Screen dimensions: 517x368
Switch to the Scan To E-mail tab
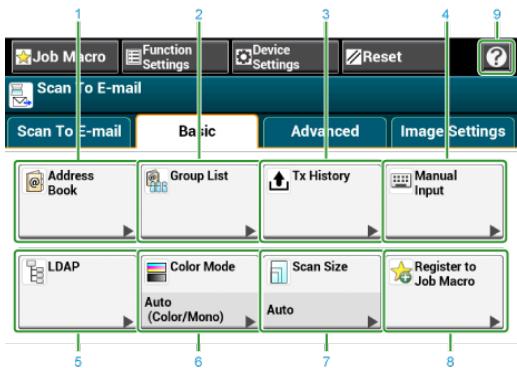click(69, 132)
